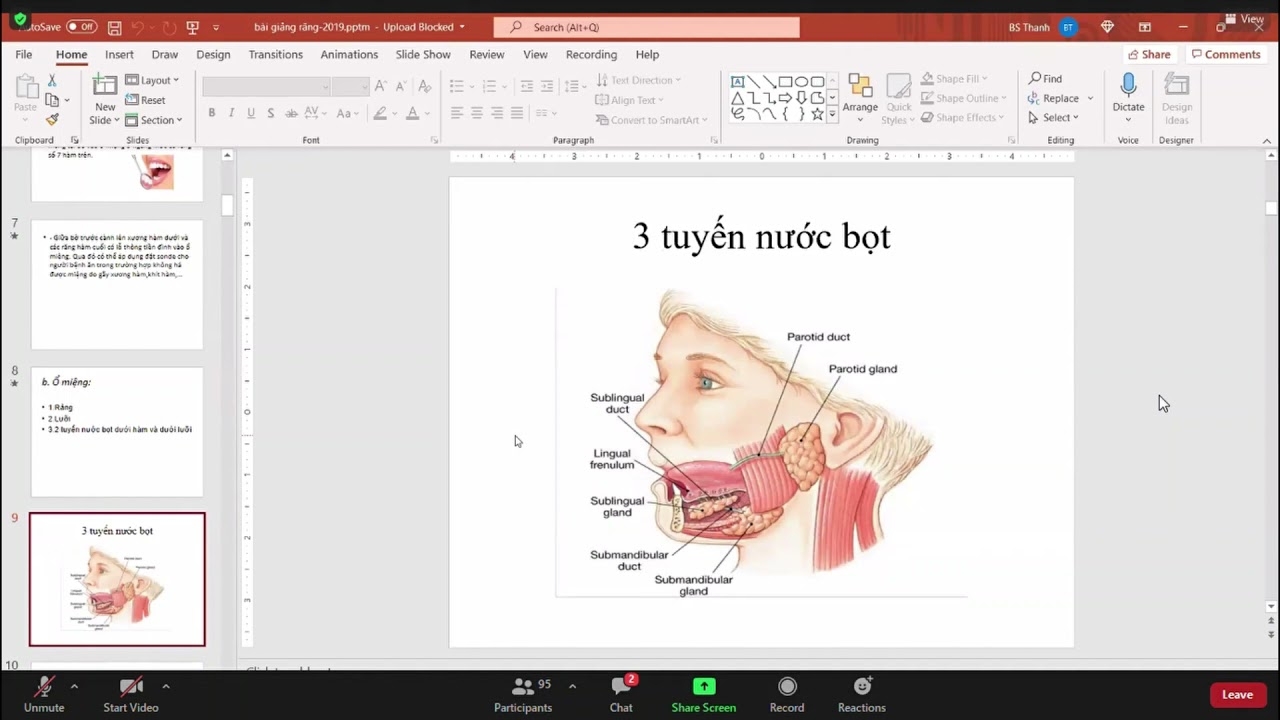Toggle text Shadow formatting
Image resolution: width=1280 pixels, height=720 pixels.
tap(270, 113)
